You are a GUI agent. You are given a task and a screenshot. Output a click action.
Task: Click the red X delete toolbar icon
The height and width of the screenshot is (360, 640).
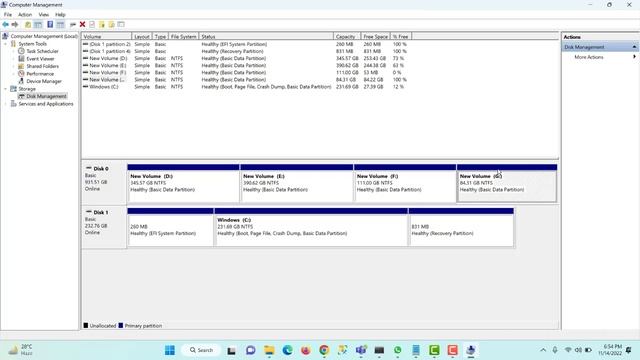[x=82, y=24]
